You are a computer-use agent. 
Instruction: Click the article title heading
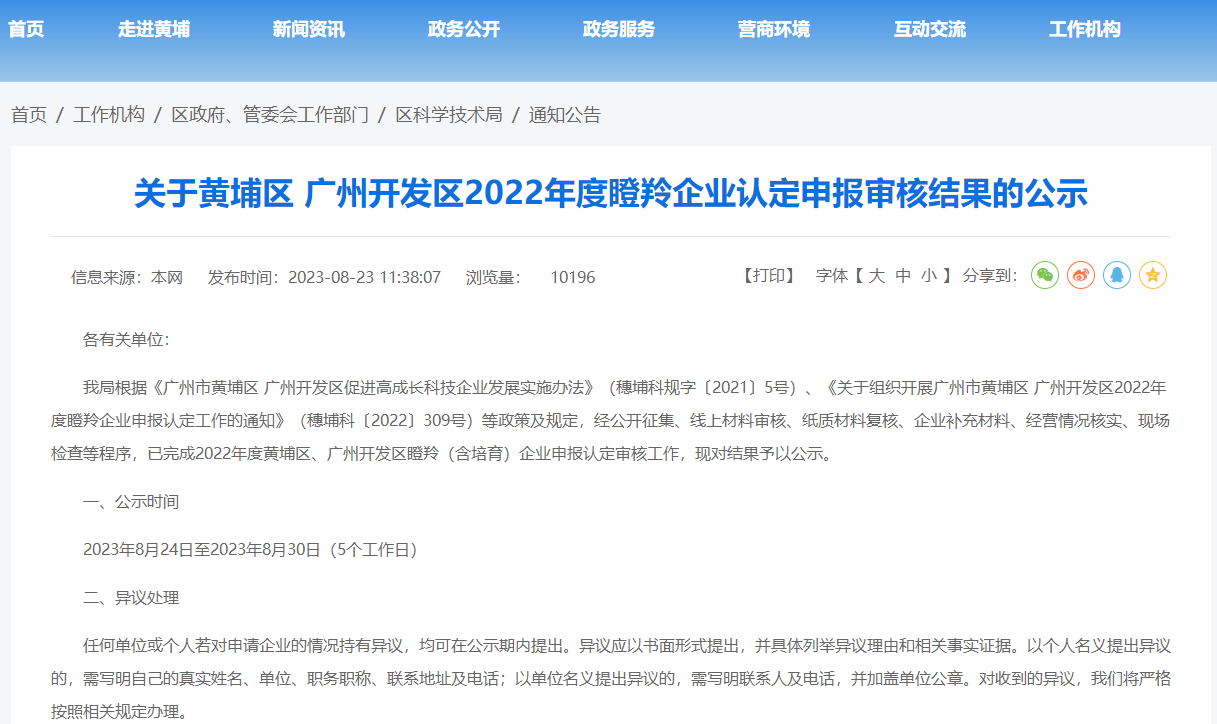tap(610, 194)
